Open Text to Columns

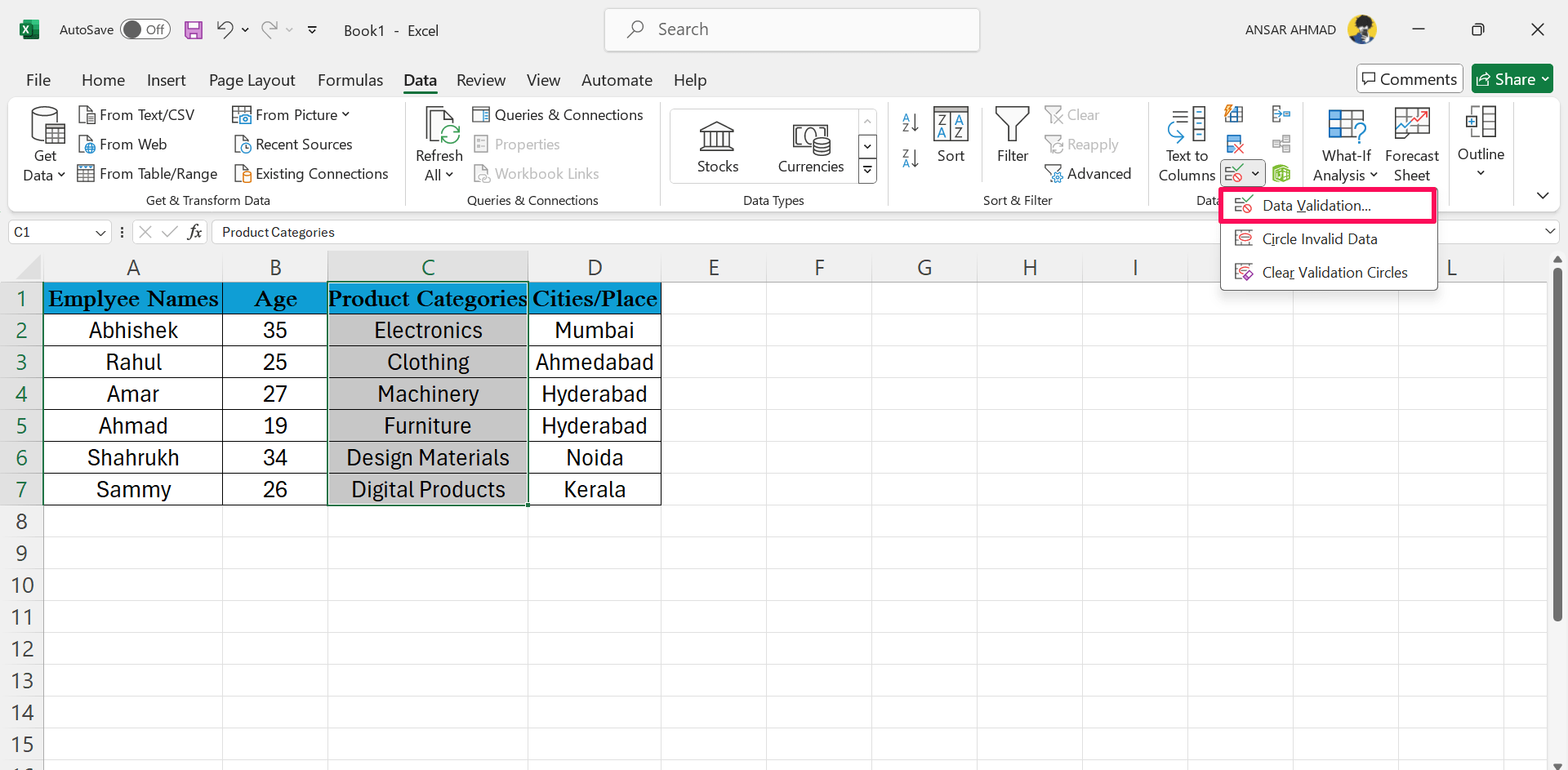[x=1186, y=144]
